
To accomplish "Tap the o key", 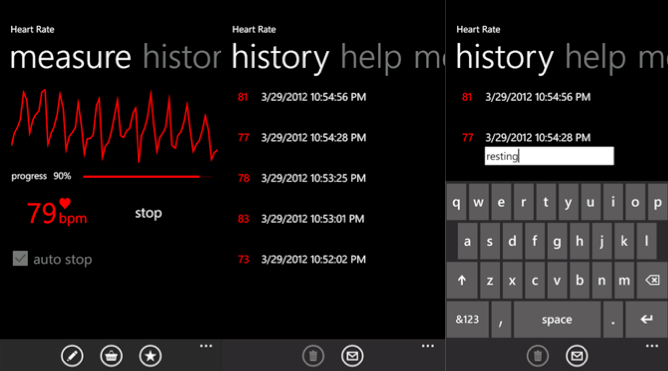I will coord(635,202).
